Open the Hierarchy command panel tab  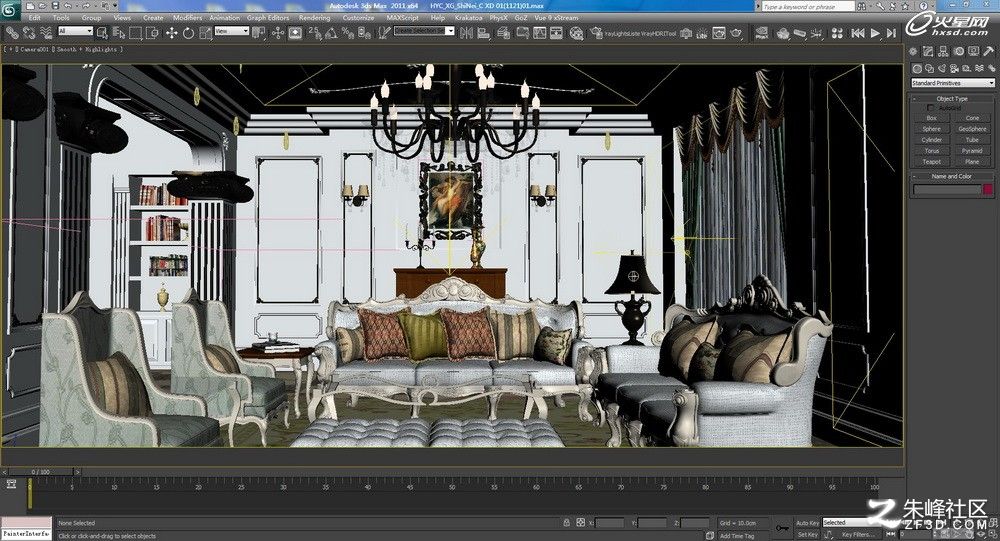click(944, 51)
